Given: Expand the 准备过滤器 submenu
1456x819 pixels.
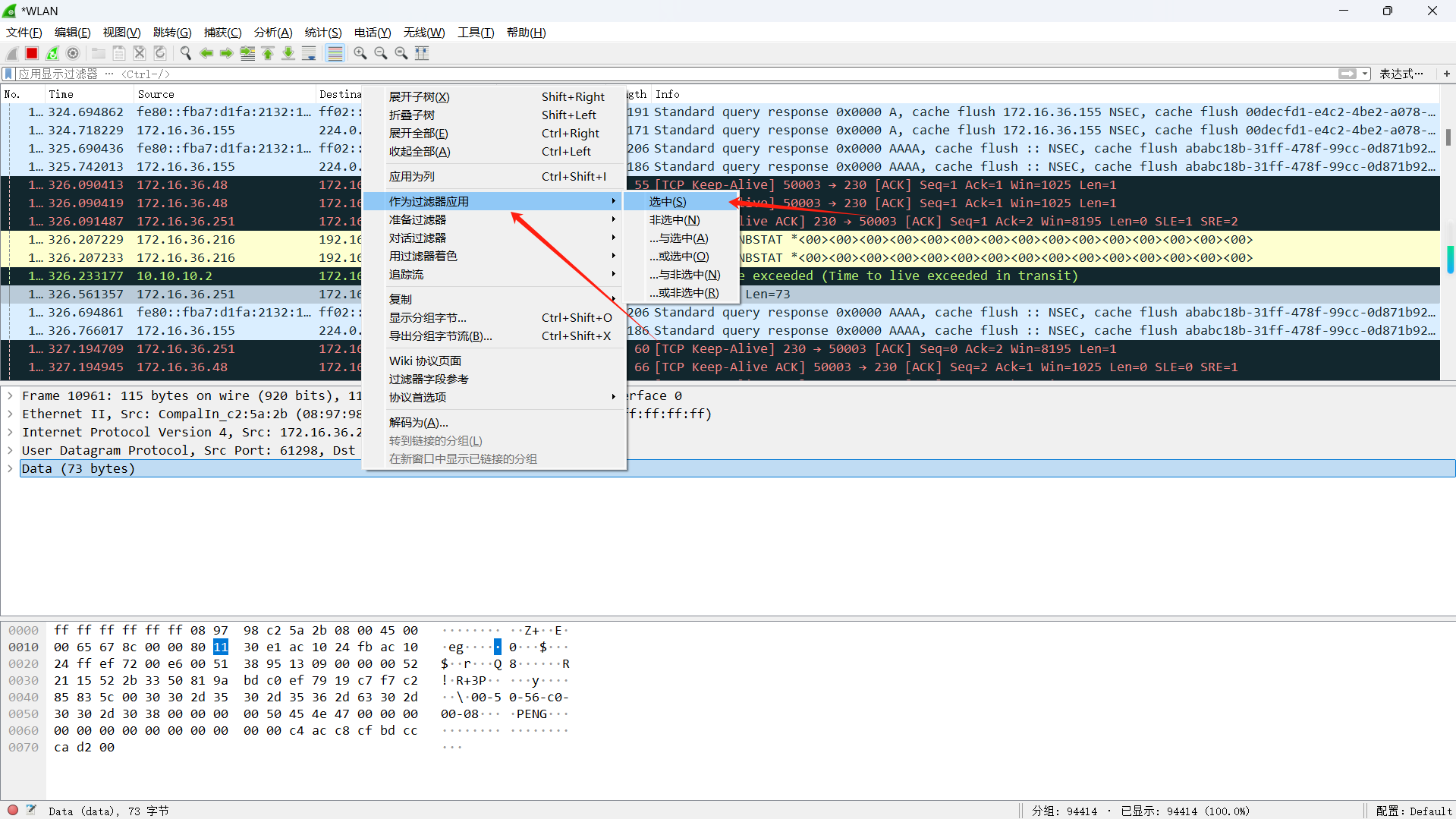Looking at the screenshot, I should 416,219.
